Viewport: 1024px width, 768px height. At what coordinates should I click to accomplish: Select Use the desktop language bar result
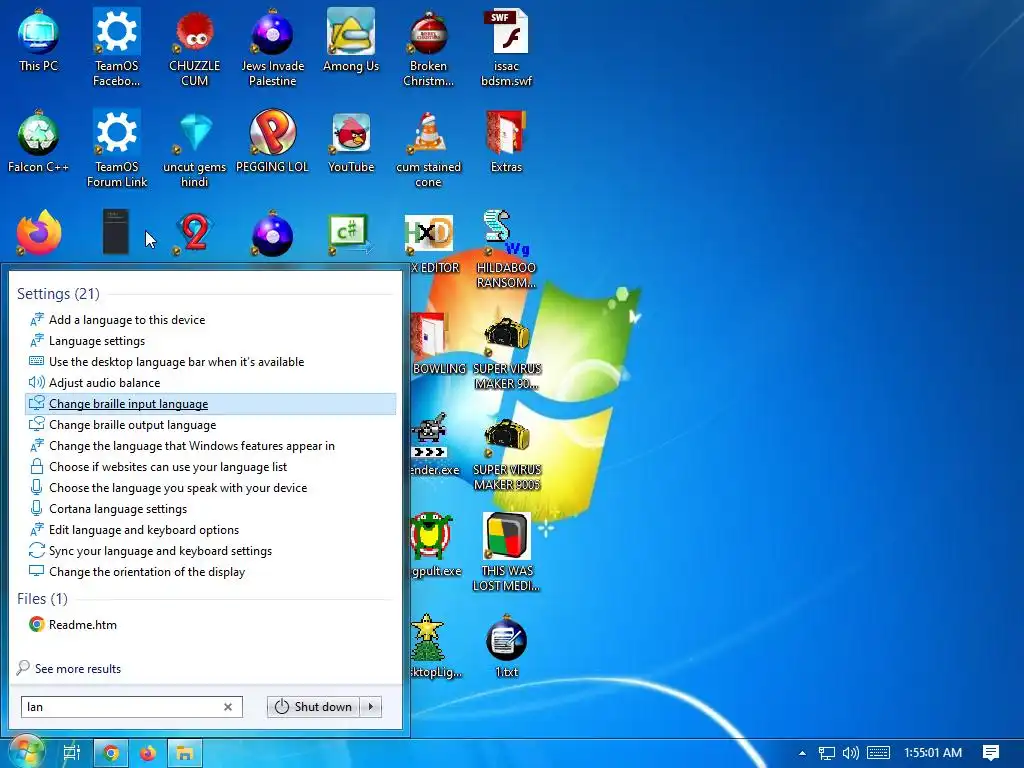click(210, 361)
